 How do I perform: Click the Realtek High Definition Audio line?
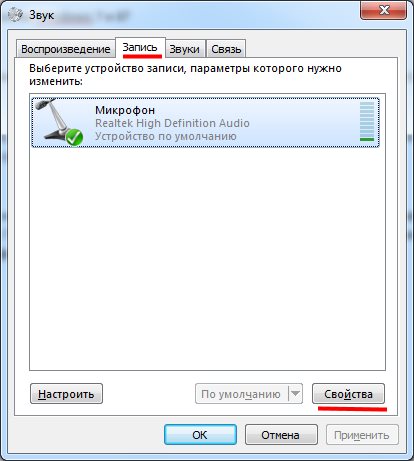point(172,123)
